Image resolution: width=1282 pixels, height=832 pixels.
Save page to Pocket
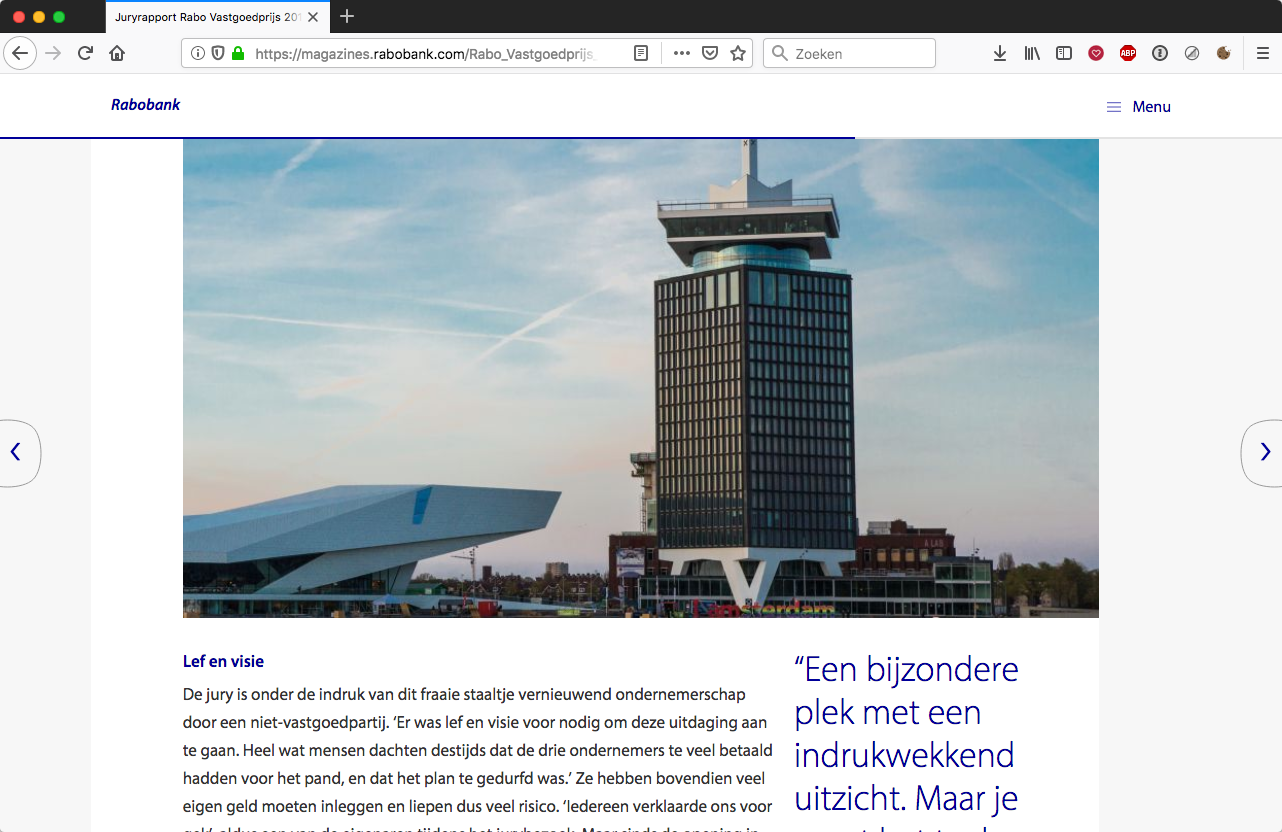[710, 54]
